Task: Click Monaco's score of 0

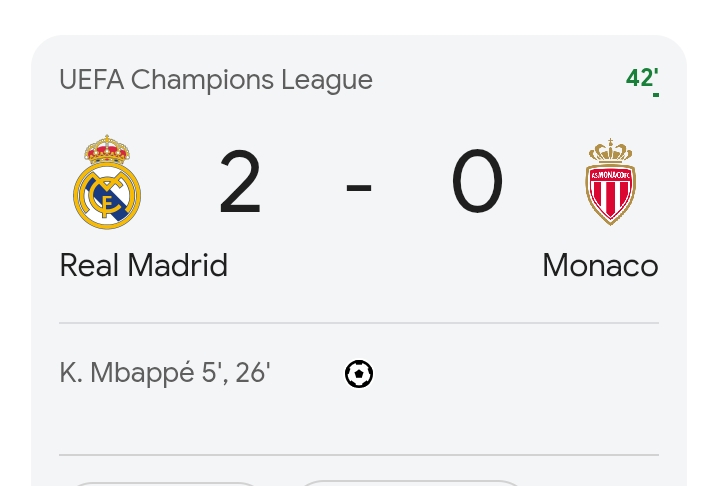Action: tap(477, 183)
